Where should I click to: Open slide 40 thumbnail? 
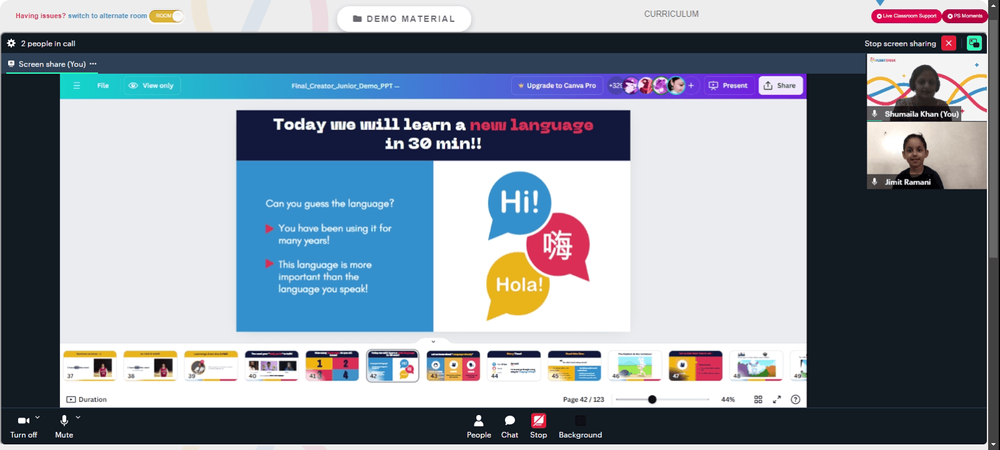pyautogui.click(x=272, y=366)
